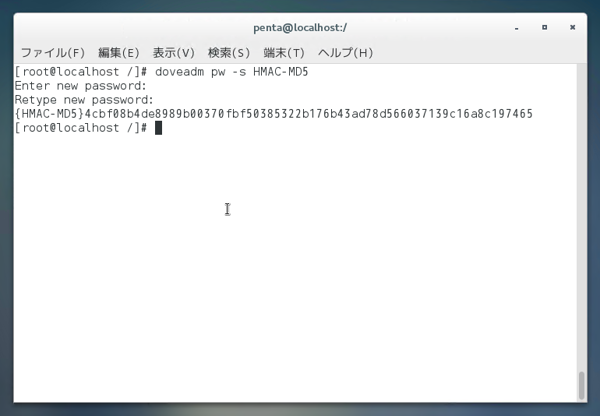Close the penta@localhost terminal window
The height and width of the screenshot is (416, 600).
(x=572, y=27)
